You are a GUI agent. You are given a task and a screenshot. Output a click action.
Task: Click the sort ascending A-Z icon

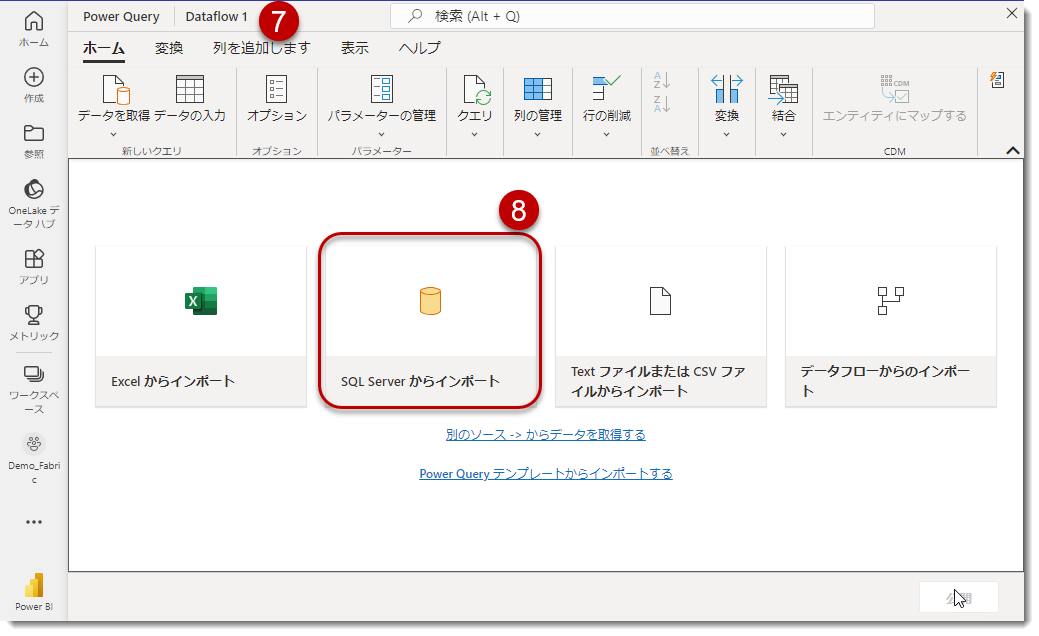tap(662, 80)
